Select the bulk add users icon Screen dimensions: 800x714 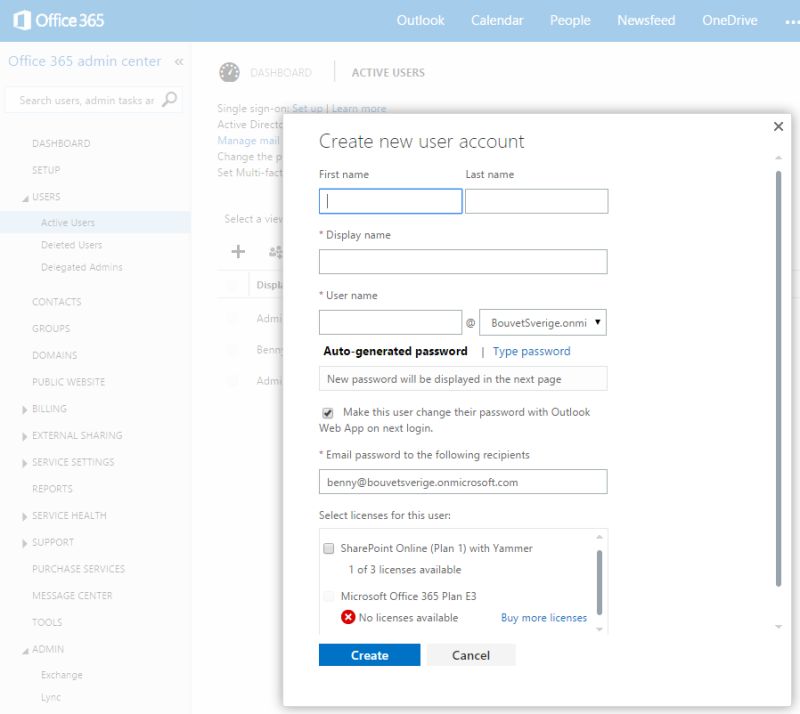click(x=277, y=252)
